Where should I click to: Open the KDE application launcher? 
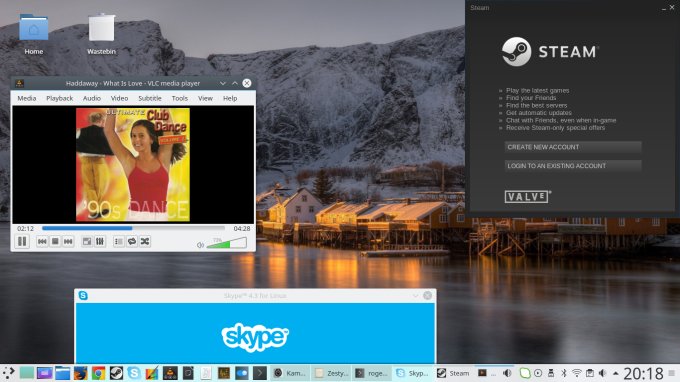(x=9, y=373)
